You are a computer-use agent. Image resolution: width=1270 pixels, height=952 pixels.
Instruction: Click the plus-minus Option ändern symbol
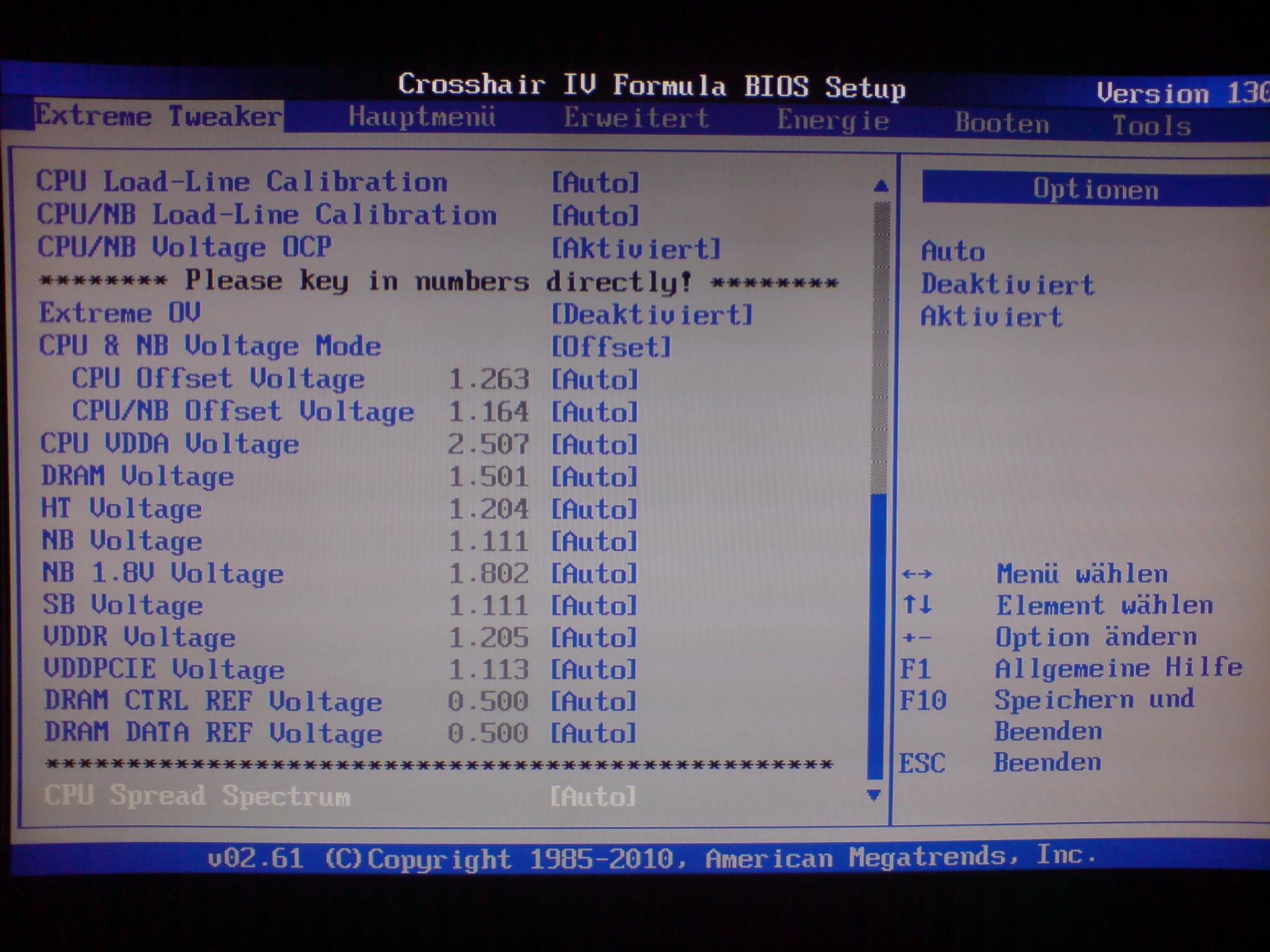click(917, 638)
